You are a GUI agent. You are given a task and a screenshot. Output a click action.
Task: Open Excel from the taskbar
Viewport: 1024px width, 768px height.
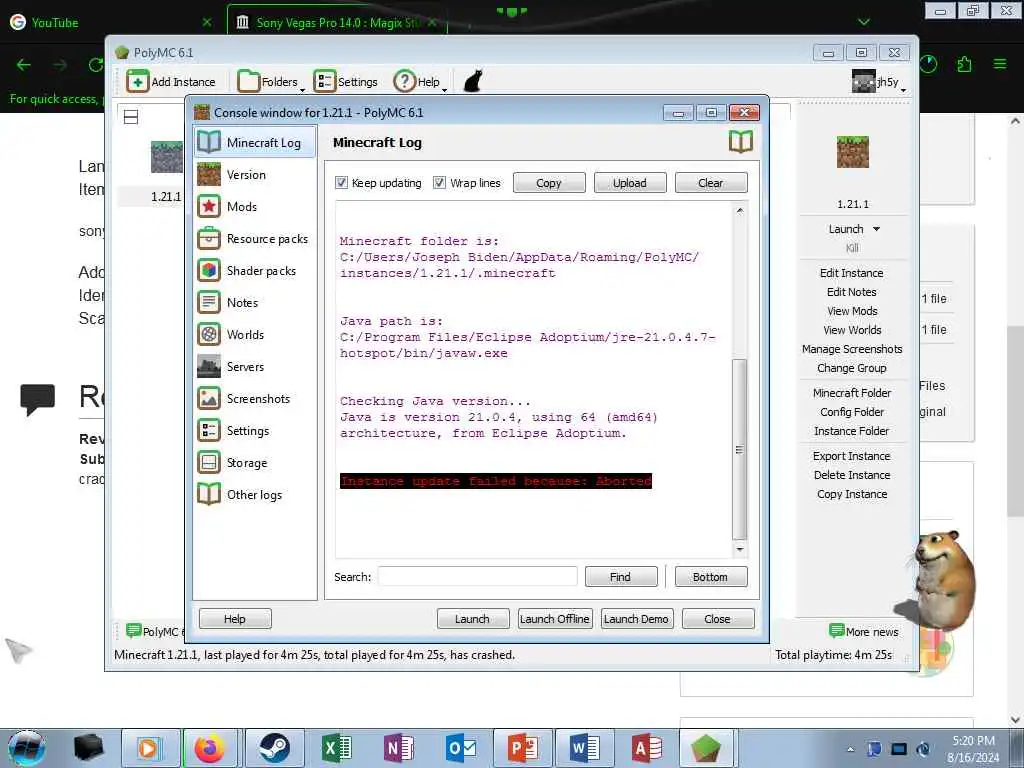(336, 748)
